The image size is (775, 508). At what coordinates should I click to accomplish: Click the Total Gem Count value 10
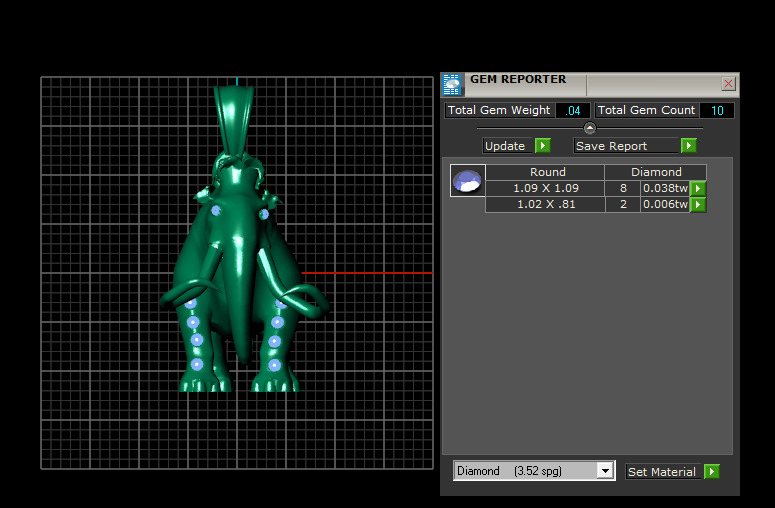pyautogui.click(x=717, y=111)
